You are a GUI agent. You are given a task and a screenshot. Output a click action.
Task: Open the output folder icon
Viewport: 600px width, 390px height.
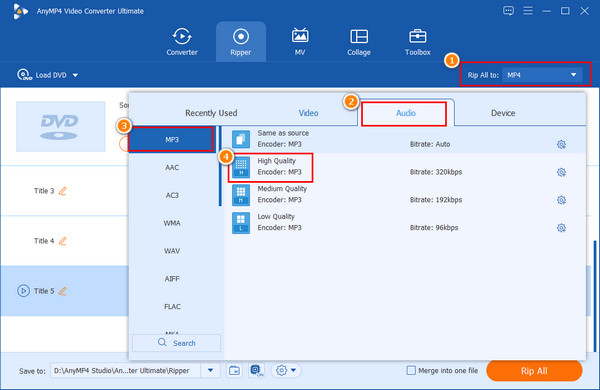pyautogui.click(x=234, y=370)
